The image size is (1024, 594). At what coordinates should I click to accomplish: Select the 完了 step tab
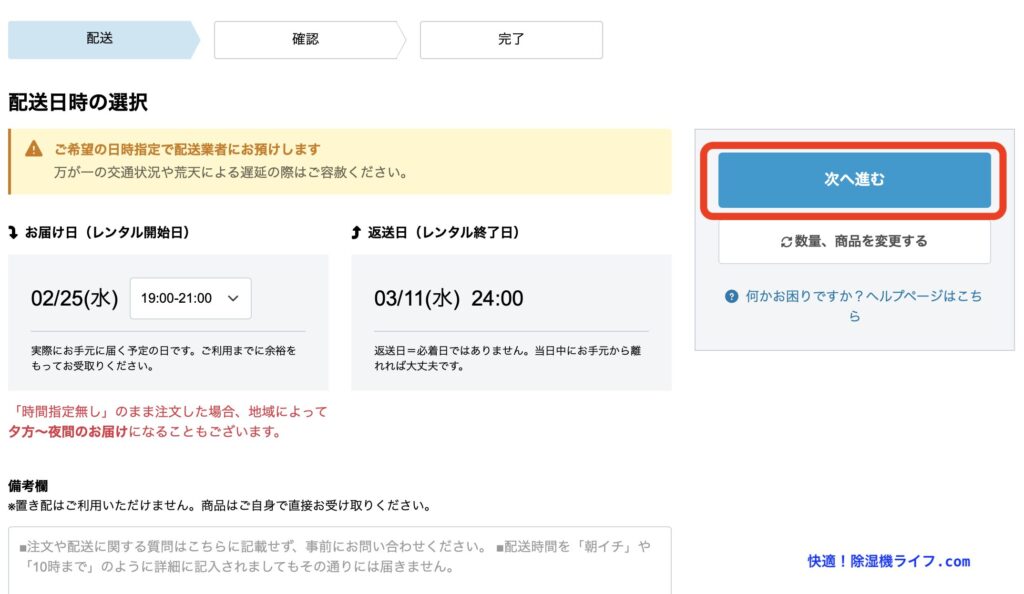[510, 40]
